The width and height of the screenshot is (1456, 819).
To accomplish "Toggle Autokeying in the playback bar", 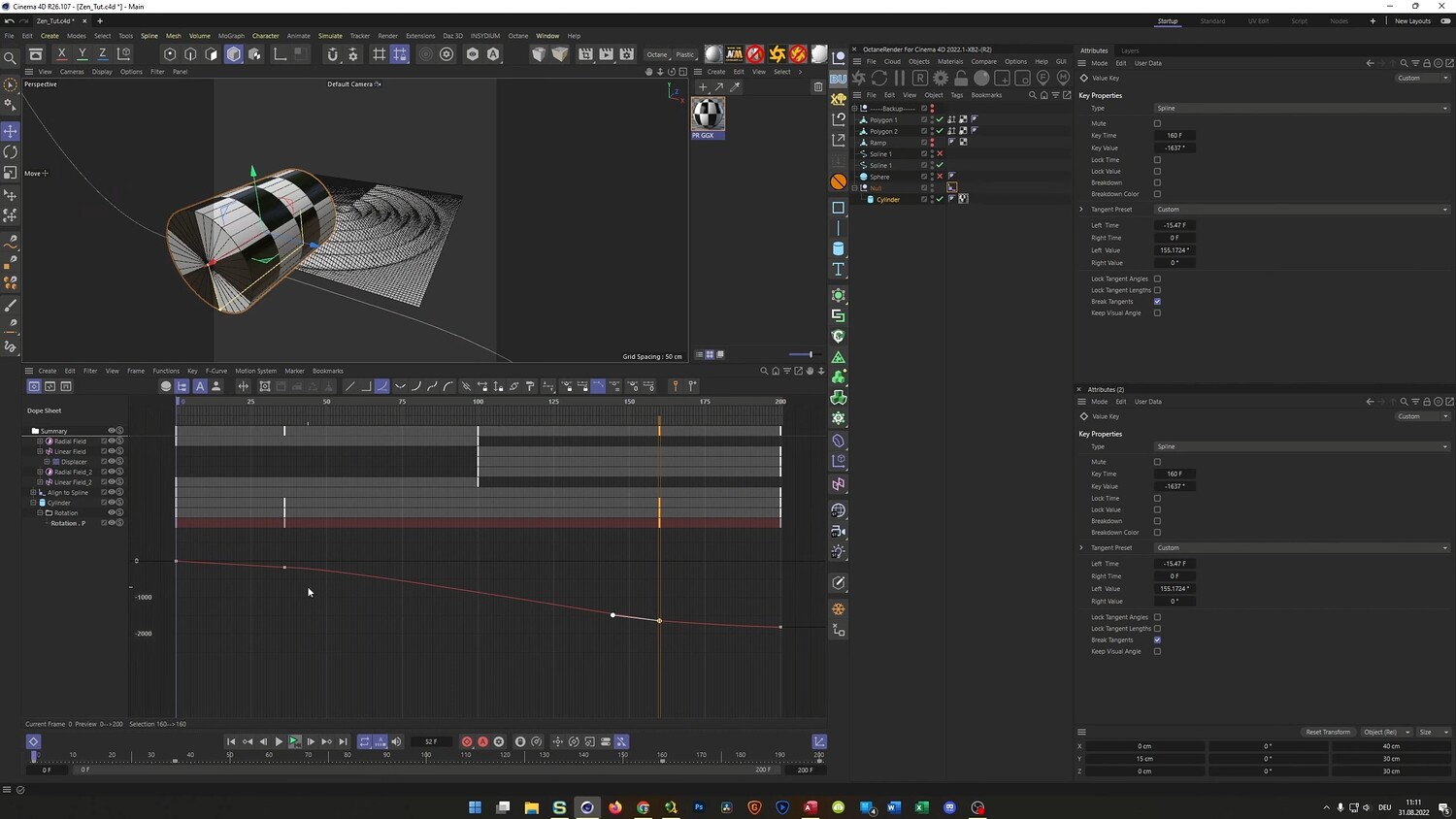I will coord(482,741).
